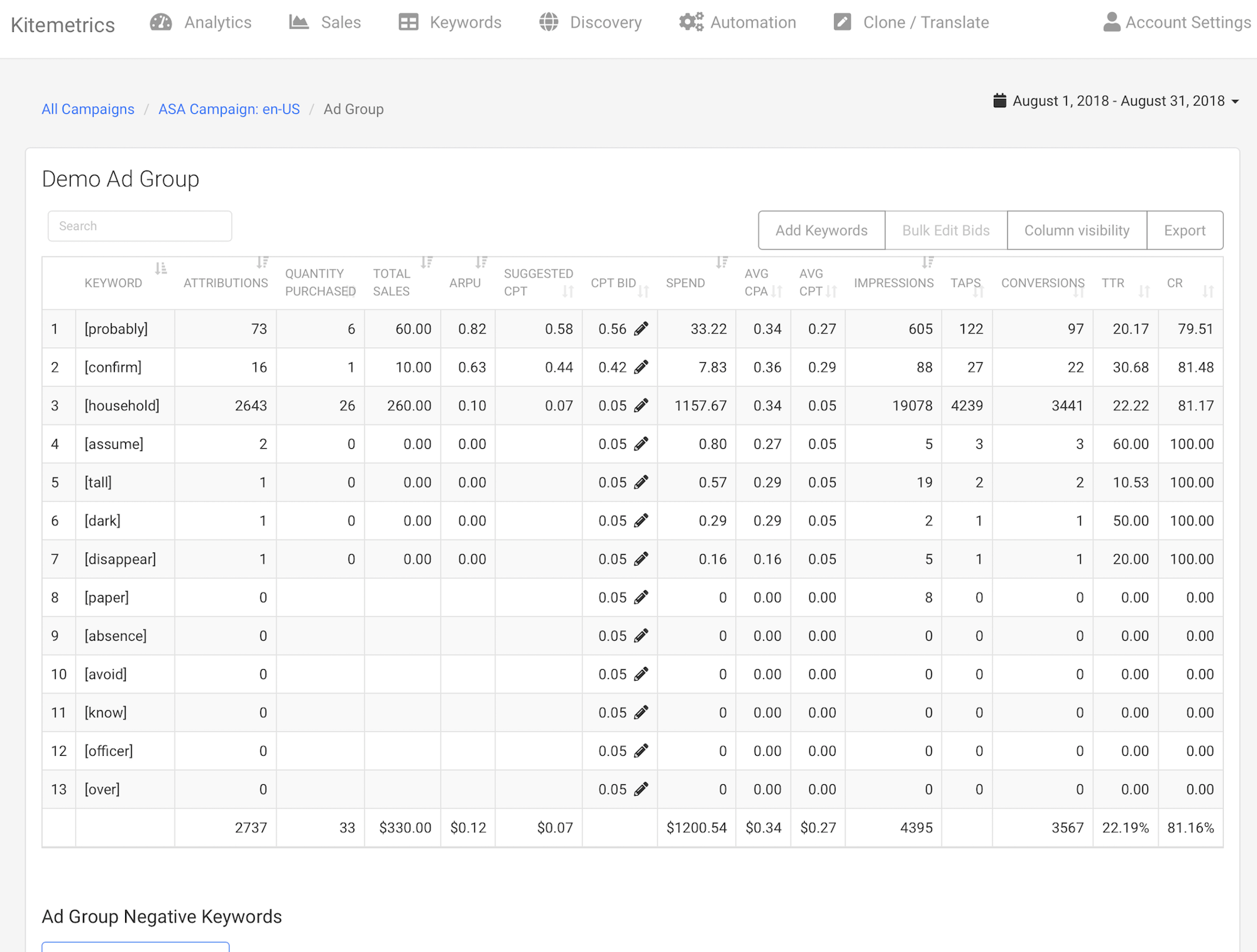Click the Clone / Translate pencil icon
This screenshot has width=1257, height=952.
(842, 22)
